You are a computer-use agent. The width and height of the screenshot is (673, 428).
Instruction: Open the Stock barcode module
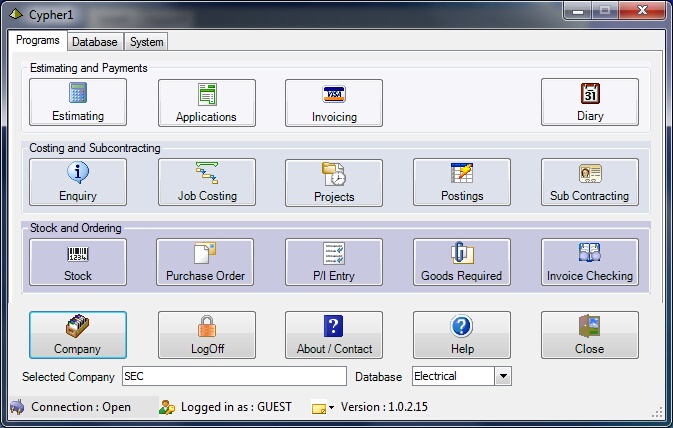click(78, 262)
